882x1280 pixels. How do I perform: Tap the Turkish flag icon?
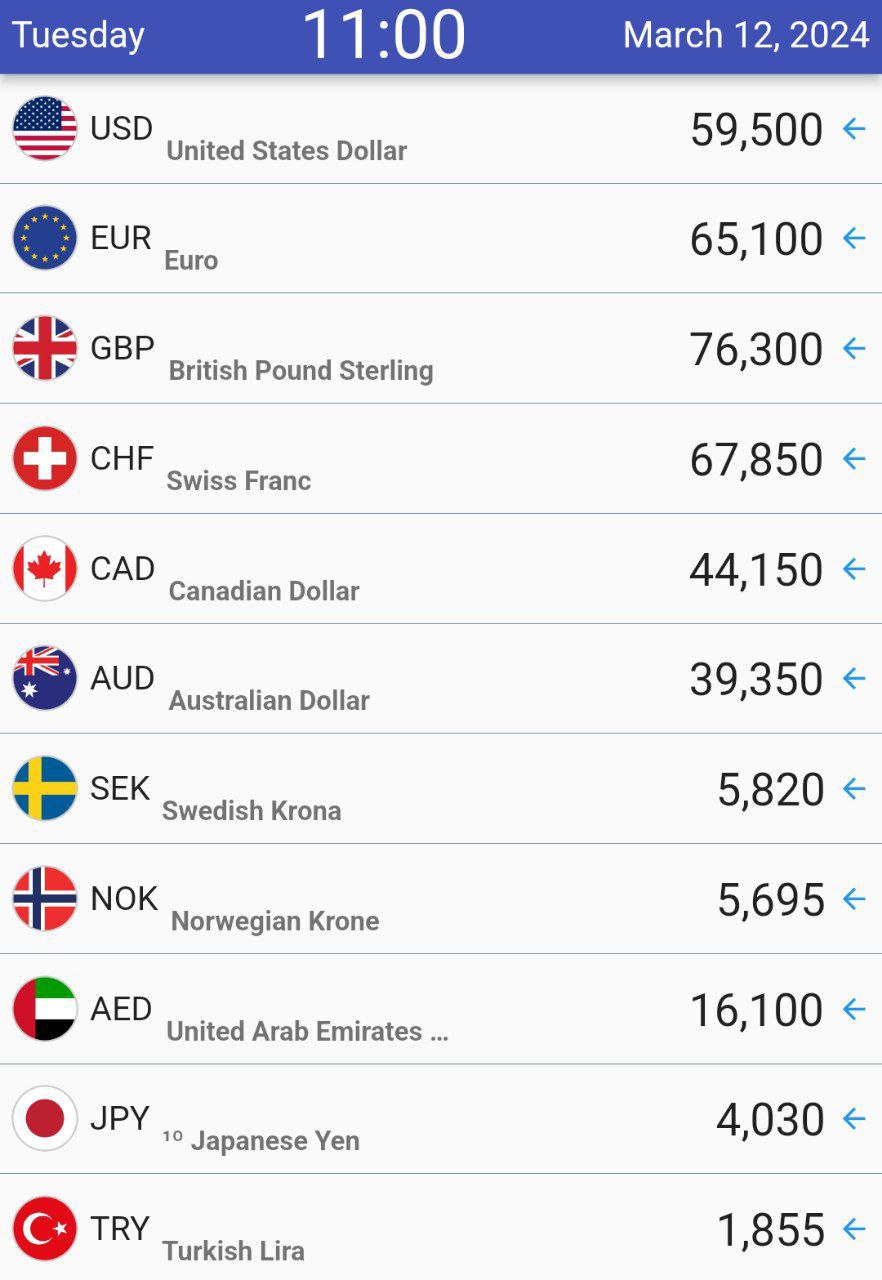pyautogui.click(x=45, y=1228)
